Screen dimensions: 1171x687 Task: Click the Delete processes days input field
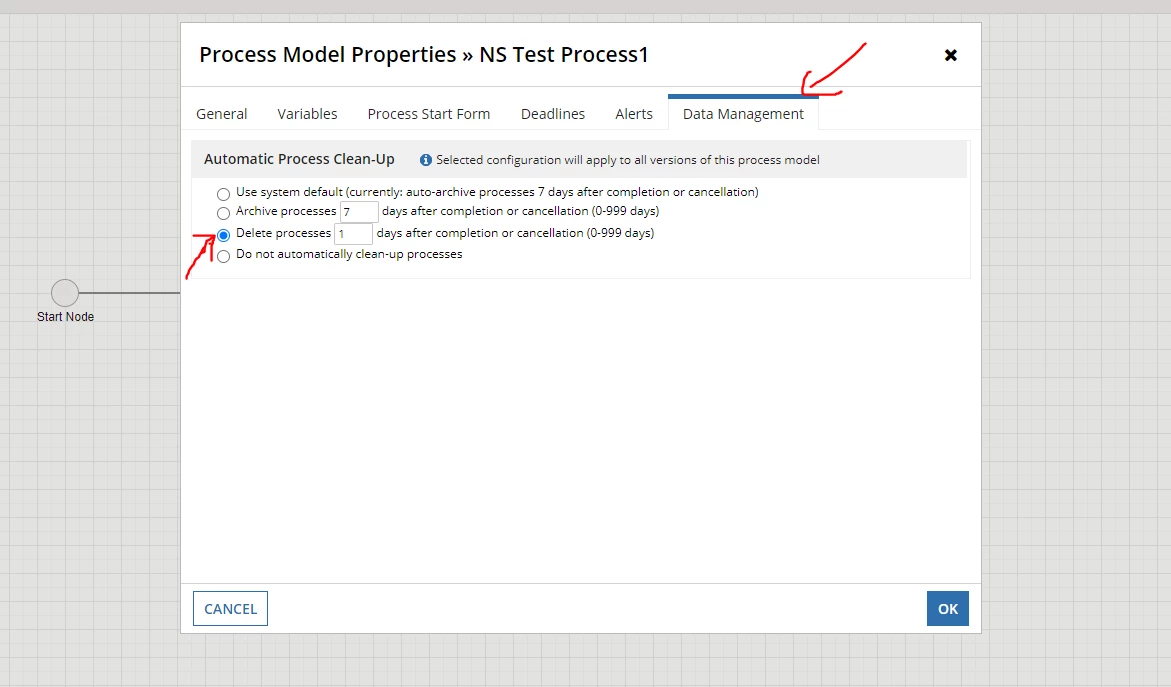pos(353,234)
